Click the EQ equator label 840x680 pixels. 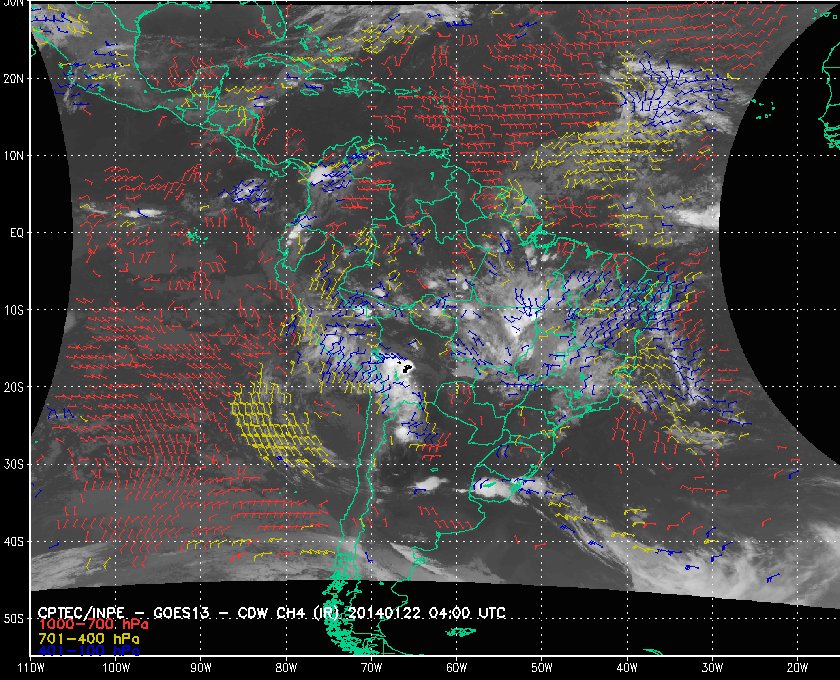point(17,233)
